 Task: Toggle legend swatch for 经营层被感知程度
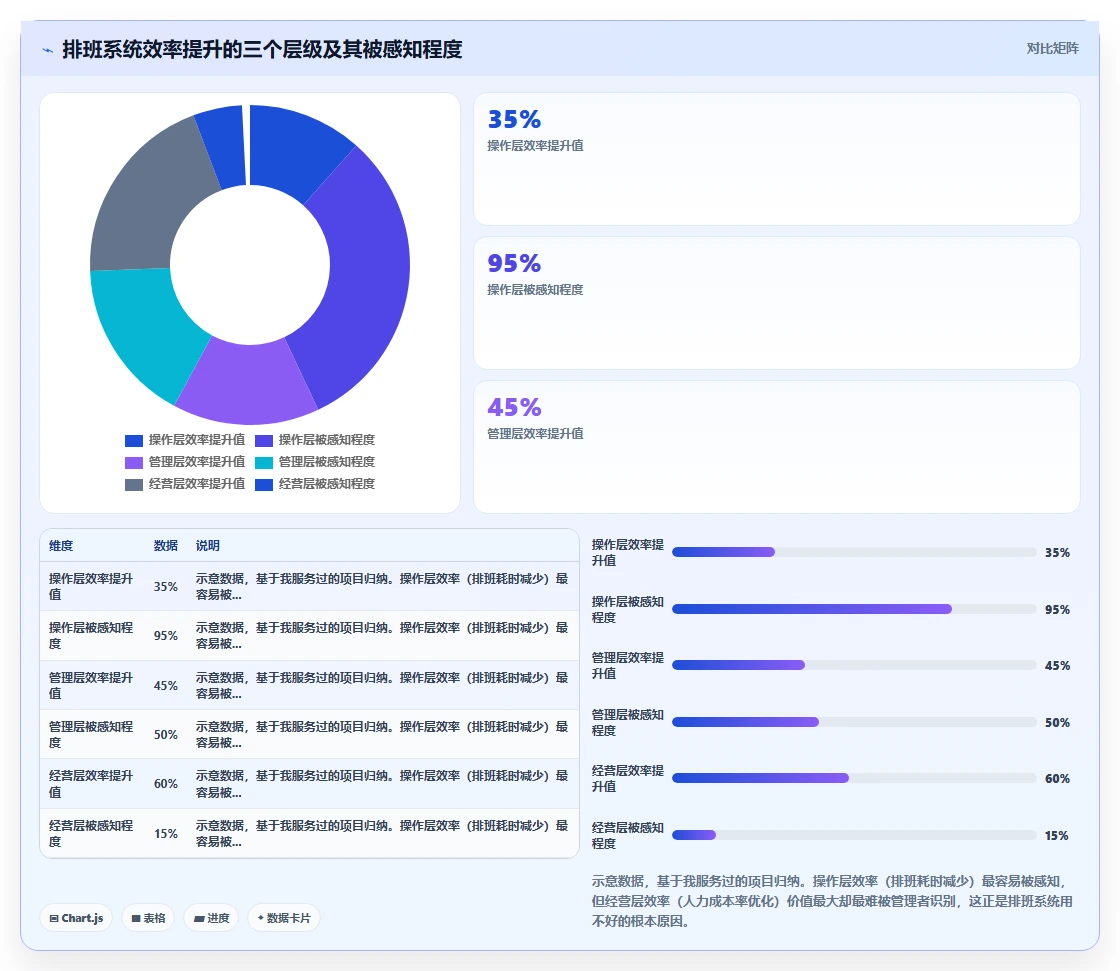pyautogui.click(x=264, y=485)
